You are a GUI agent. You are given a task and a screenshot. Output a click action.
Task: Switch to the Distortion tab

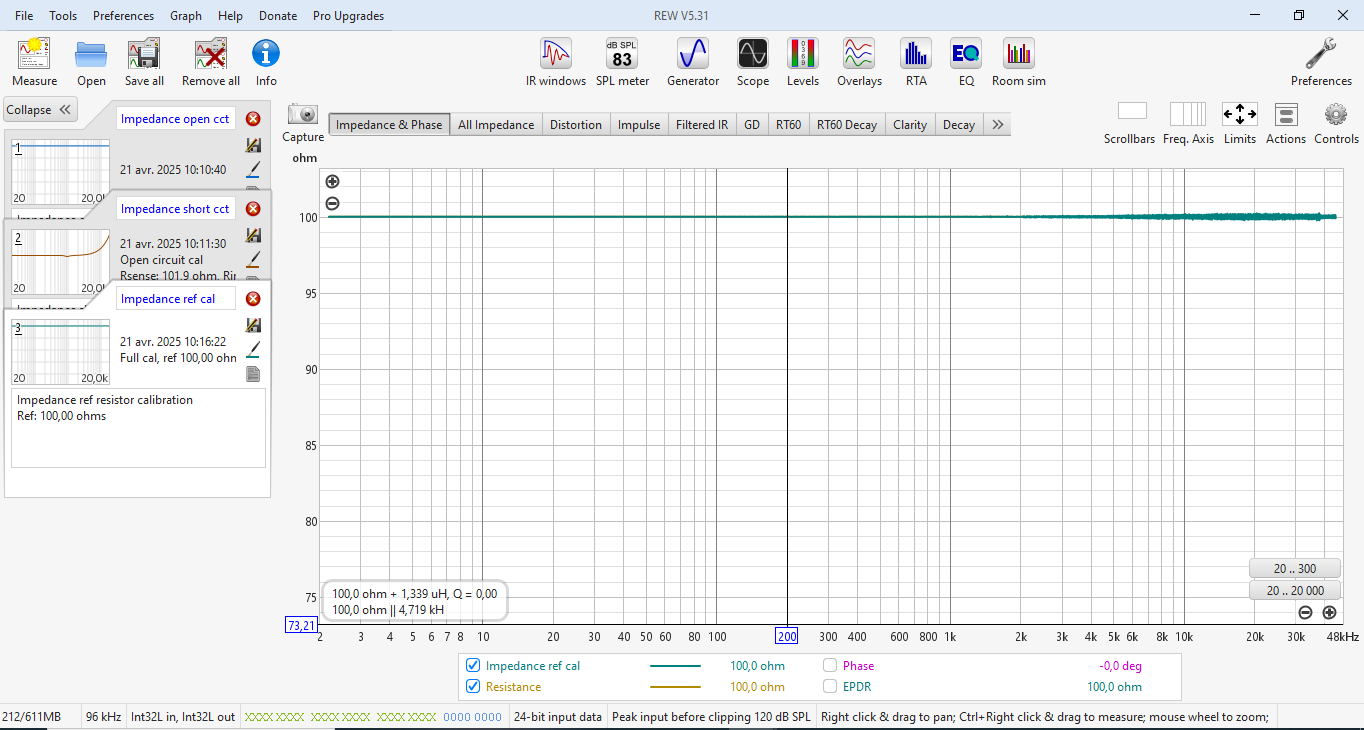point(575,125)
